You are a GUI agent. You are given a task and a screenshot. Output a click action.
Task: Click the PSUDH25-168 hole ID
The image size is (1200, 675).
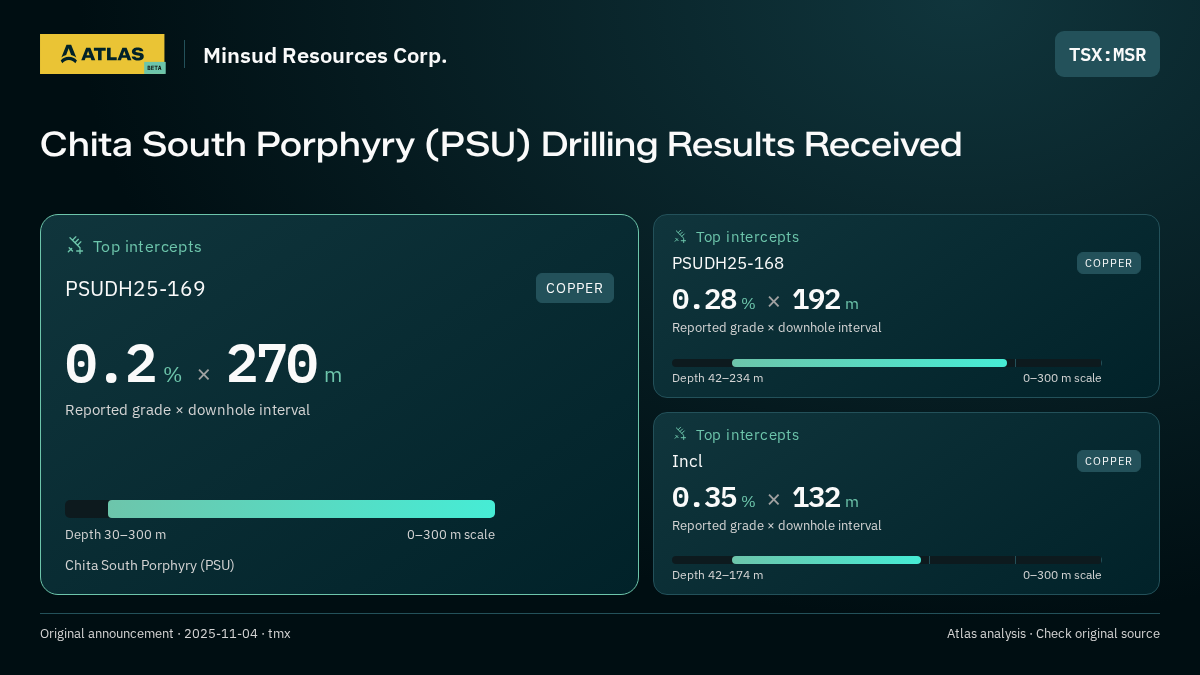(728, 263)
